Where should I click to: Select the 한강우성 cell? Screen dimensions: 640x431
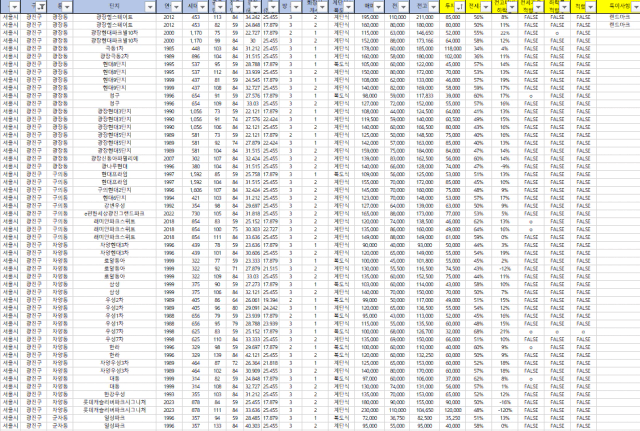click(x=115, y=394)
